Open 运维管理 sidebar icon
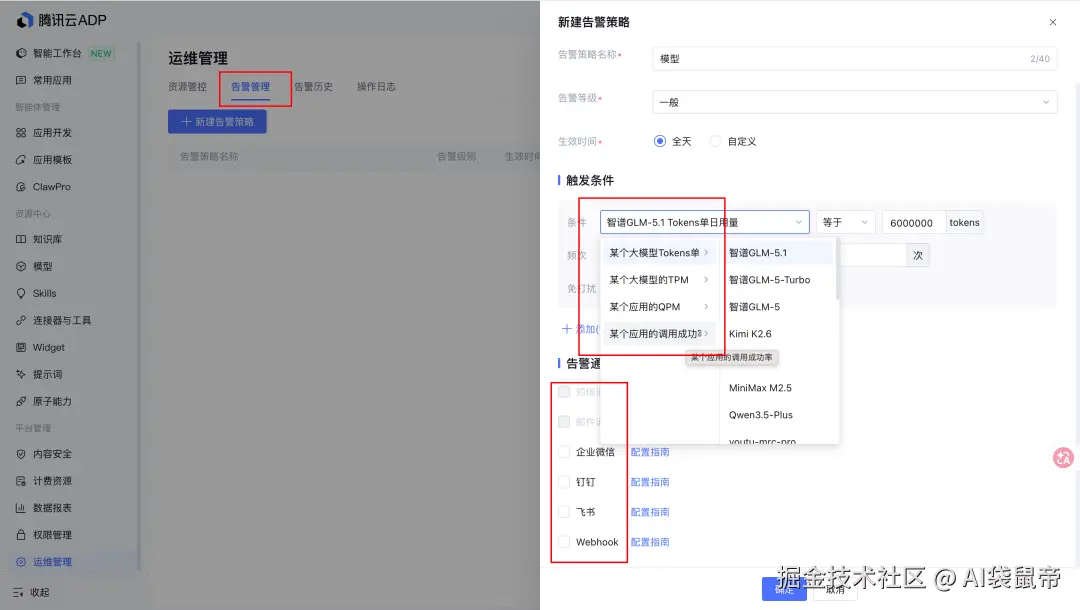Viewport: 1080px width, 610px height. point(21,562)
